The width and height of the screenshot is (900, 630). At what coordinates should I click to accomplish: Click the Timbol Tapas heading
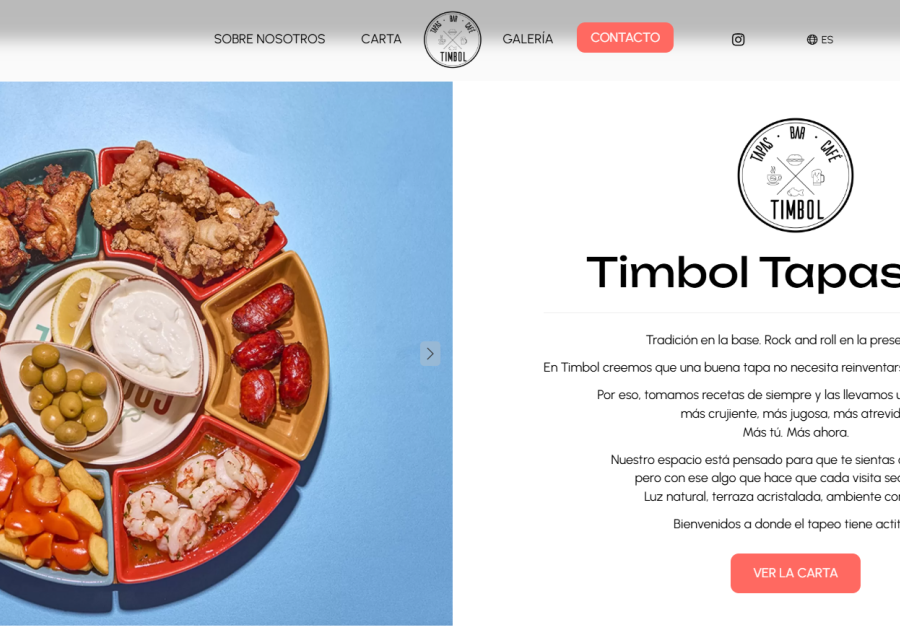click(x=743, y=273)
